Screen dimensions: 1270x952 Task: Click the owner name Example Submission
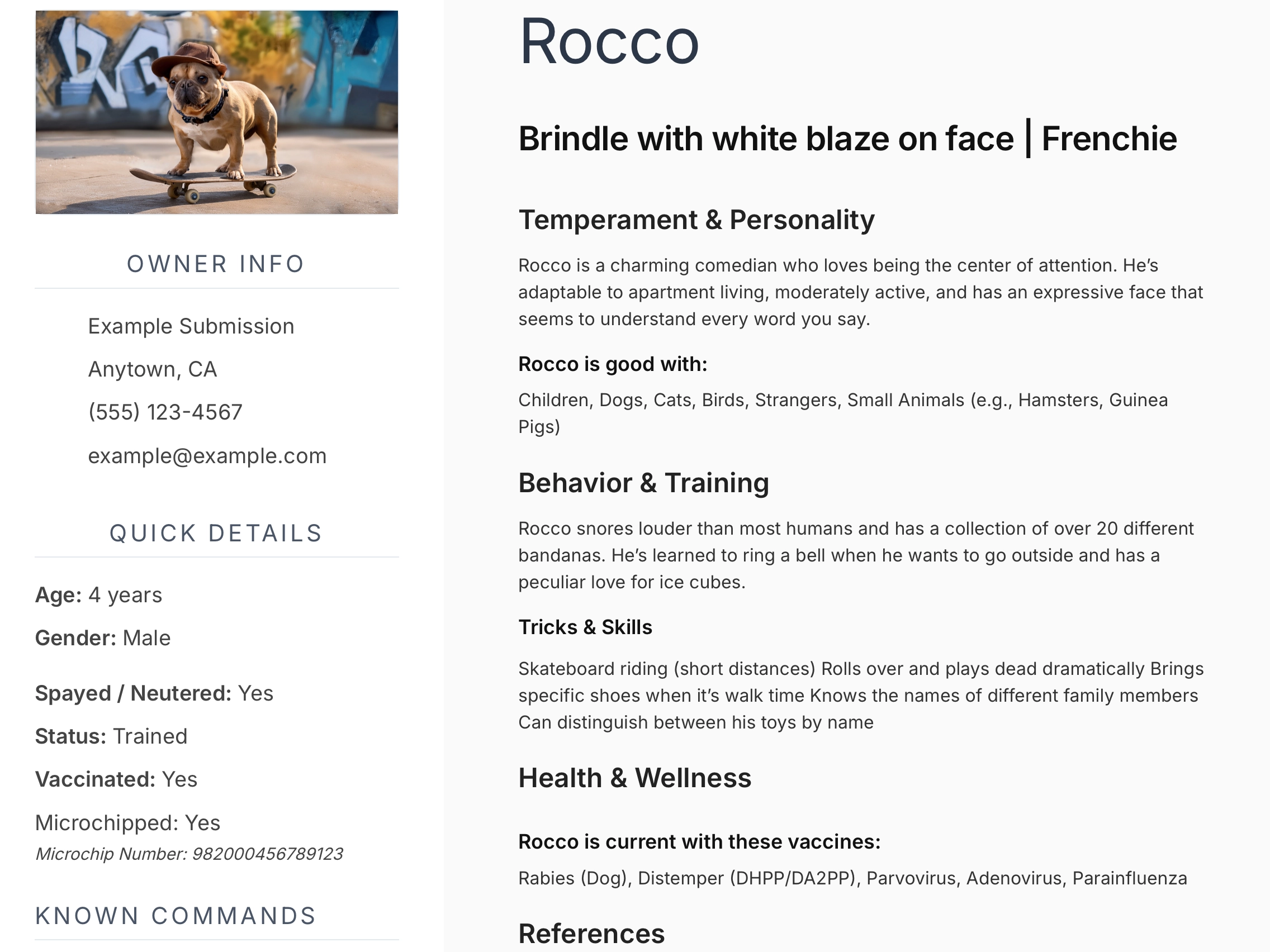click(191, 326)
